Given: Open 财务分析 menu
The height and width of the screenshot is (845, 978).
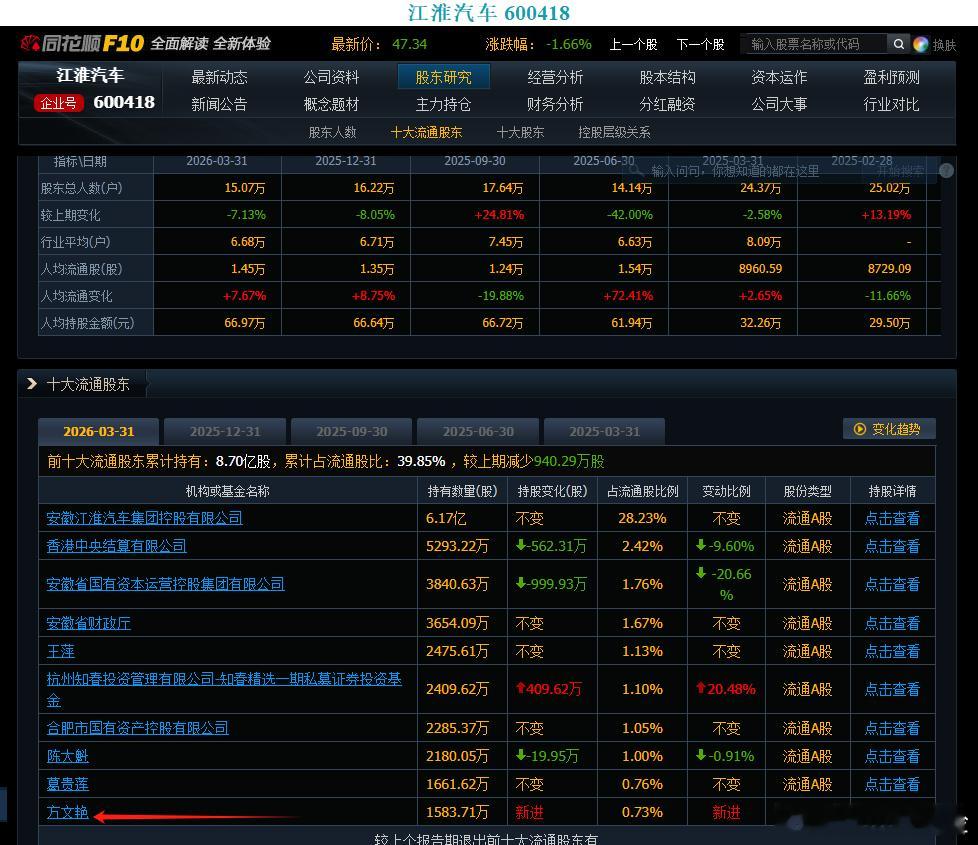Looking at the screenshot, I should 555,104.
